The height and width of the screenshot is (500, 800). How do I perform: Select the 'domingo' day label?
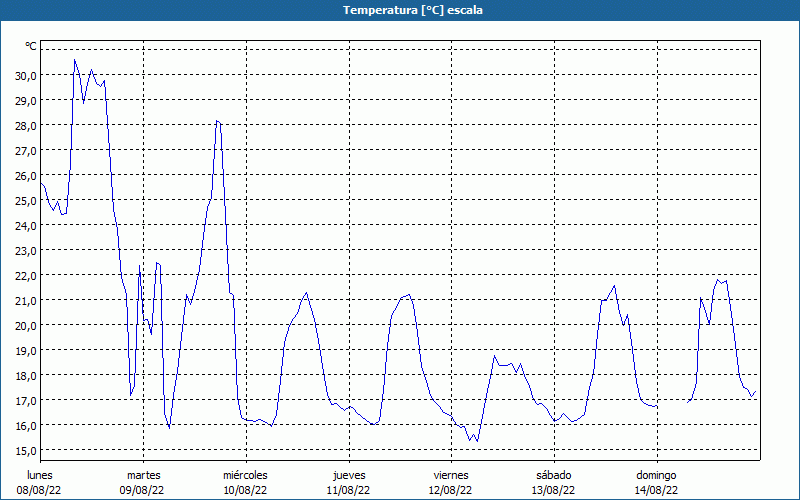[x=656, y=476]
